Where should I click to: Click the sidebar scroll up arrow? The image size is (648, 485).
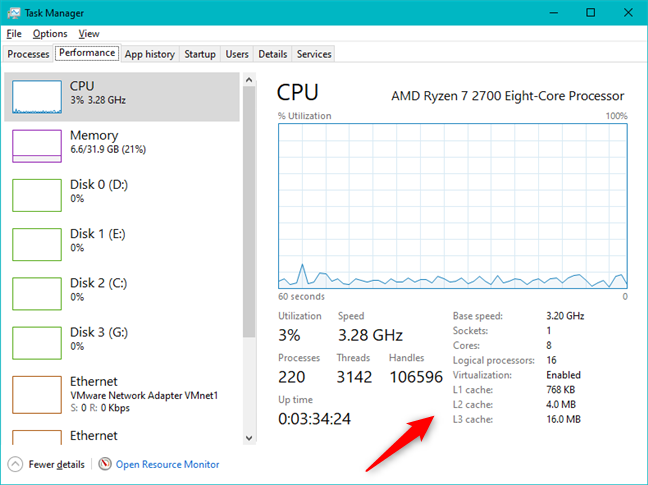[x=249, y=80]
